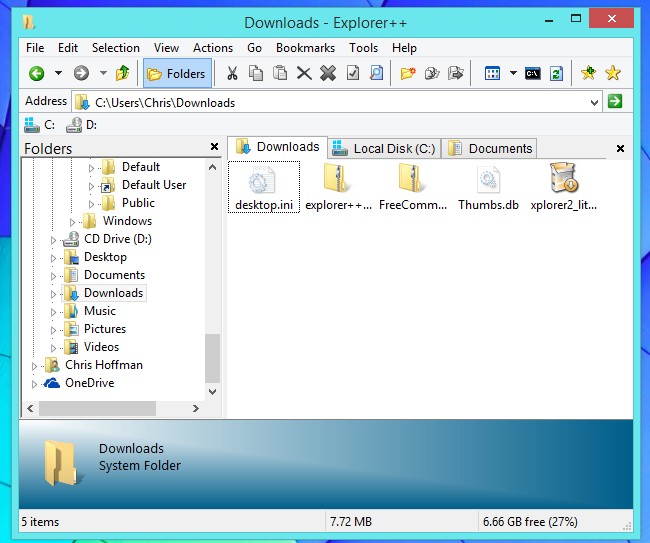Select Desktop in the folder tree
The height and width of the screenshot is (543, 650).
coord(105,257)
